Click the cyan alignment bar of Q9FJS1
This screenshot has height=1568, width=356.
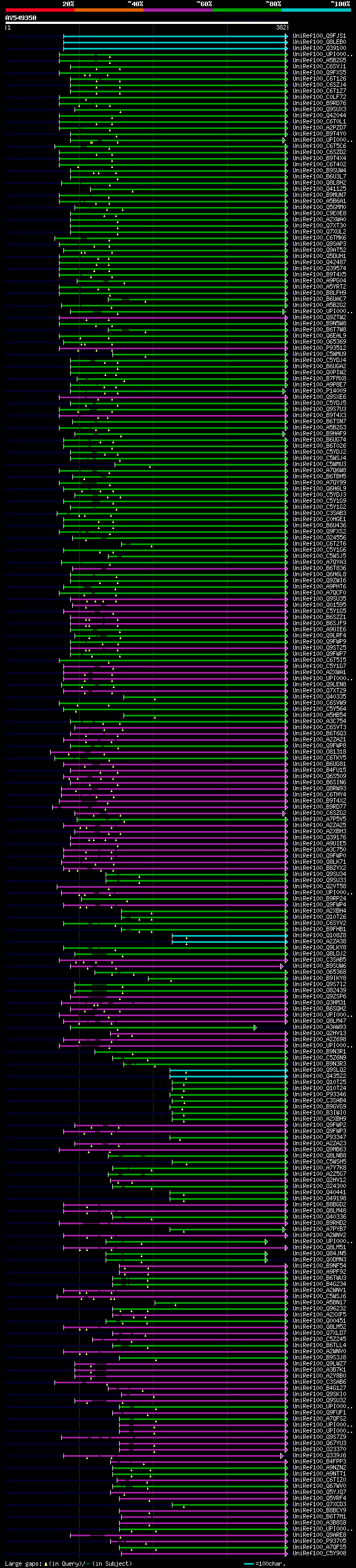tap(175, 36)
